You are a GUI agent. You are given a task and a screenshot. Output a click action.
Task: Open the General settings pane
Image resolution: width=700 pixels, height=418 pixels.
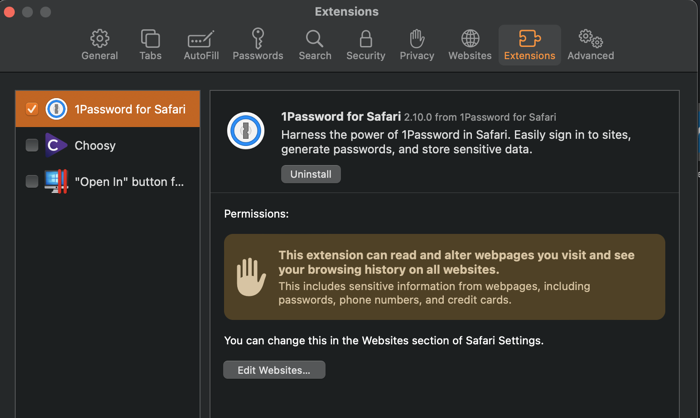click(x=99, y=45)
